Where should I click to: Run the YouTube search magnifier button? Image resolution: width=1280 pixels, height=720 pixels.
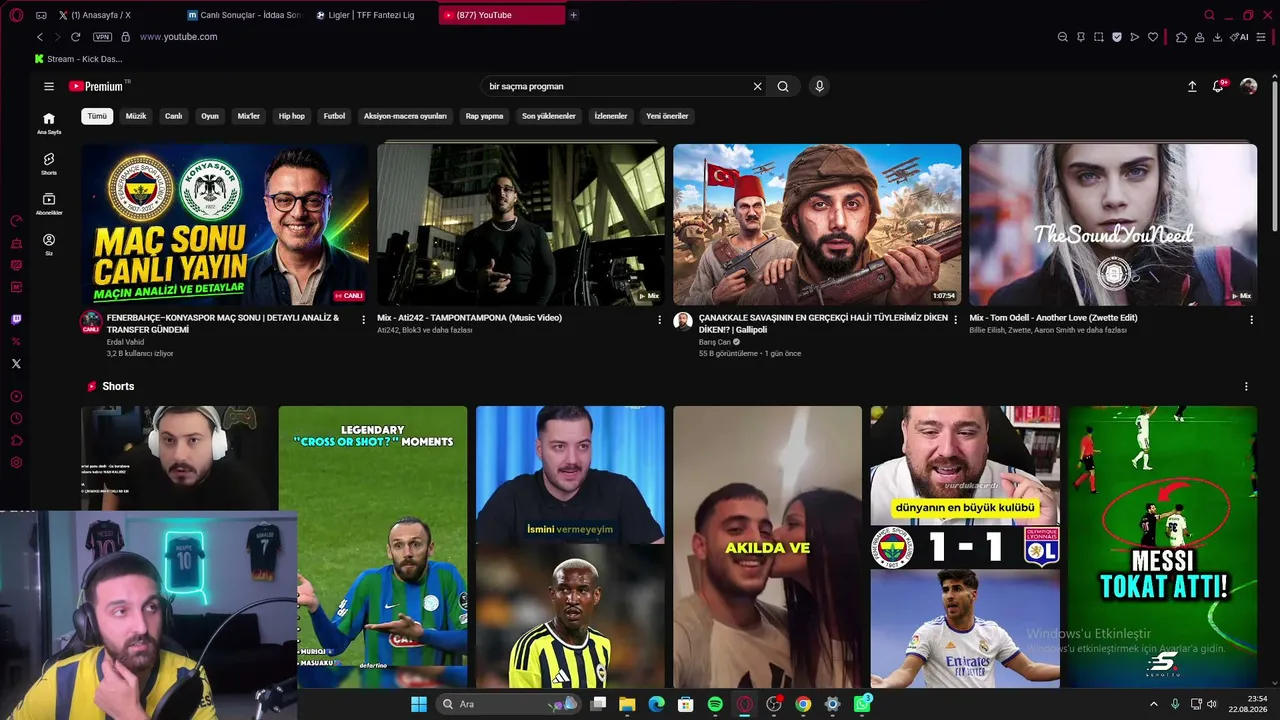point(783,87)
